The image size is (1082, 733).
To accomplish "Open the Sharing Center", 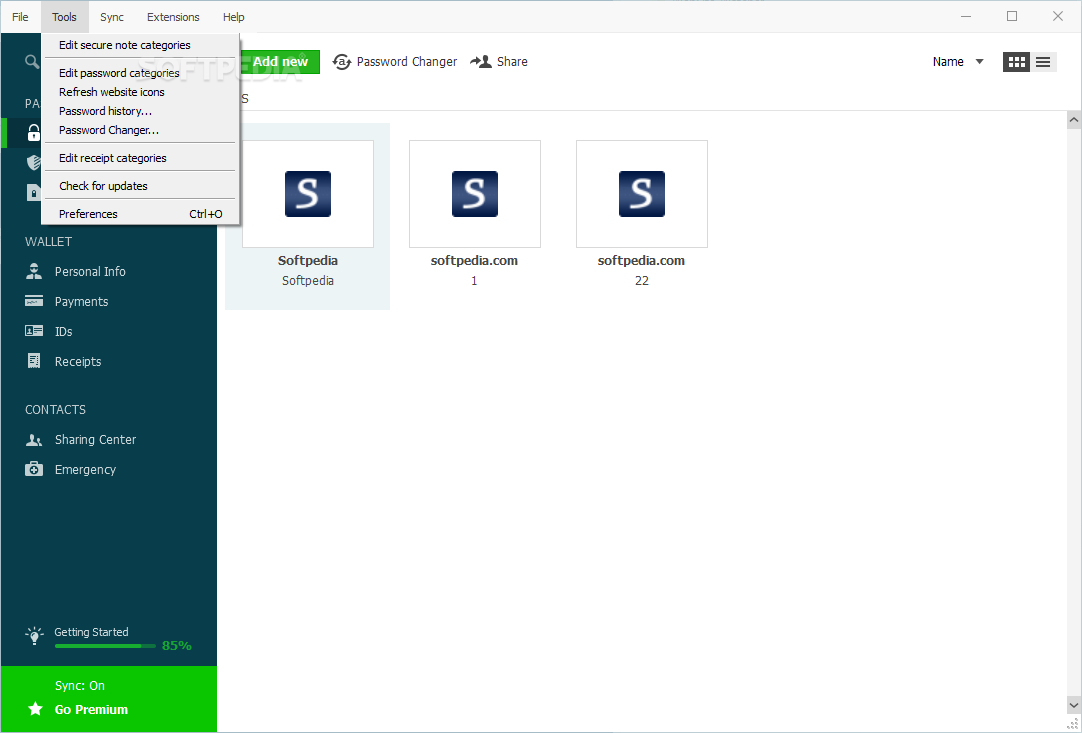I will point(95,439).
